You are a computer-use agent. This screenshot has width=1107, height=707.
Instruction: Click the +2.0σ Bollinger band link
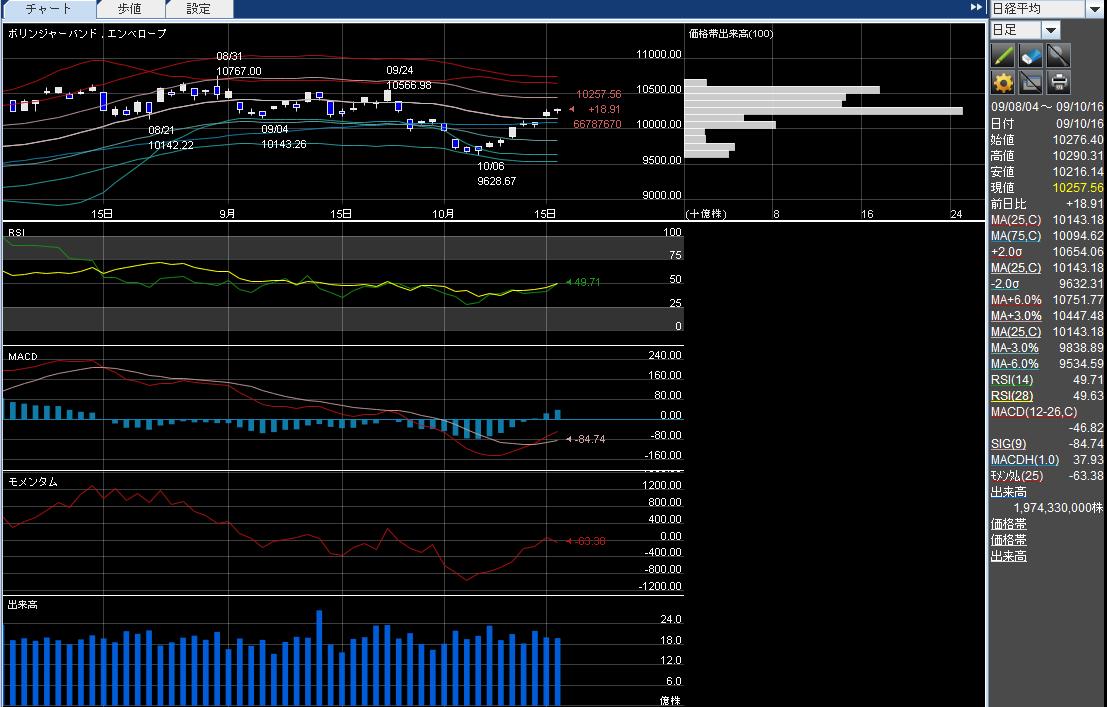(1005, 252)
